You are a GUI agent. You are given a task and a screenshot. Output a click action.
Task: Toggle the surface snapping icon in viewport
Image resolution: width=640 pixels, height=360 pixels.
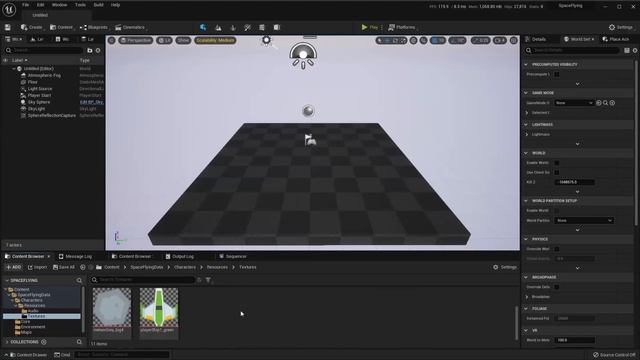click(424, 40)
